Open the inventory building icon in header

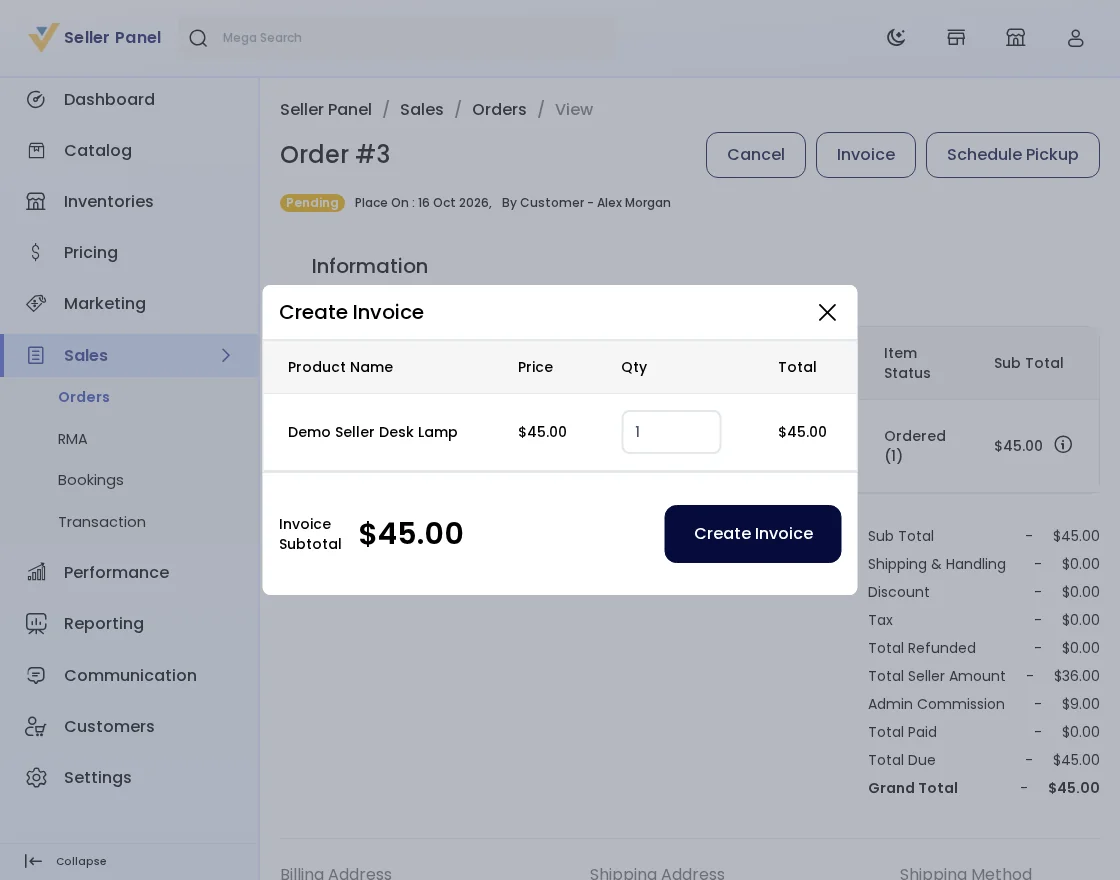click(1016, 38)
